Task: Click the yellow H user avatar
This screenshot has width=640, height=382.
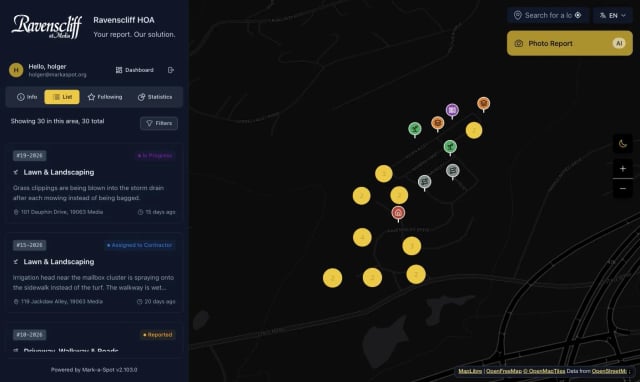Action: 16,70
